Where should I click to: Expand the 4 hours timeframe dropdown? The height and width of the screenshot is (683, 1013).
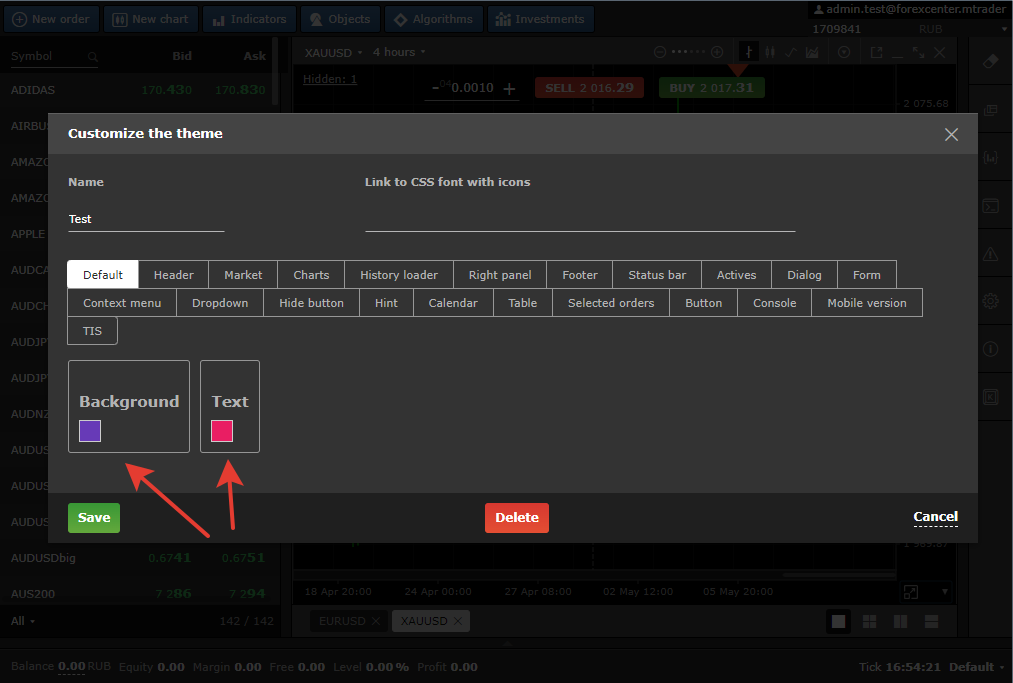(x=399, y=52)
